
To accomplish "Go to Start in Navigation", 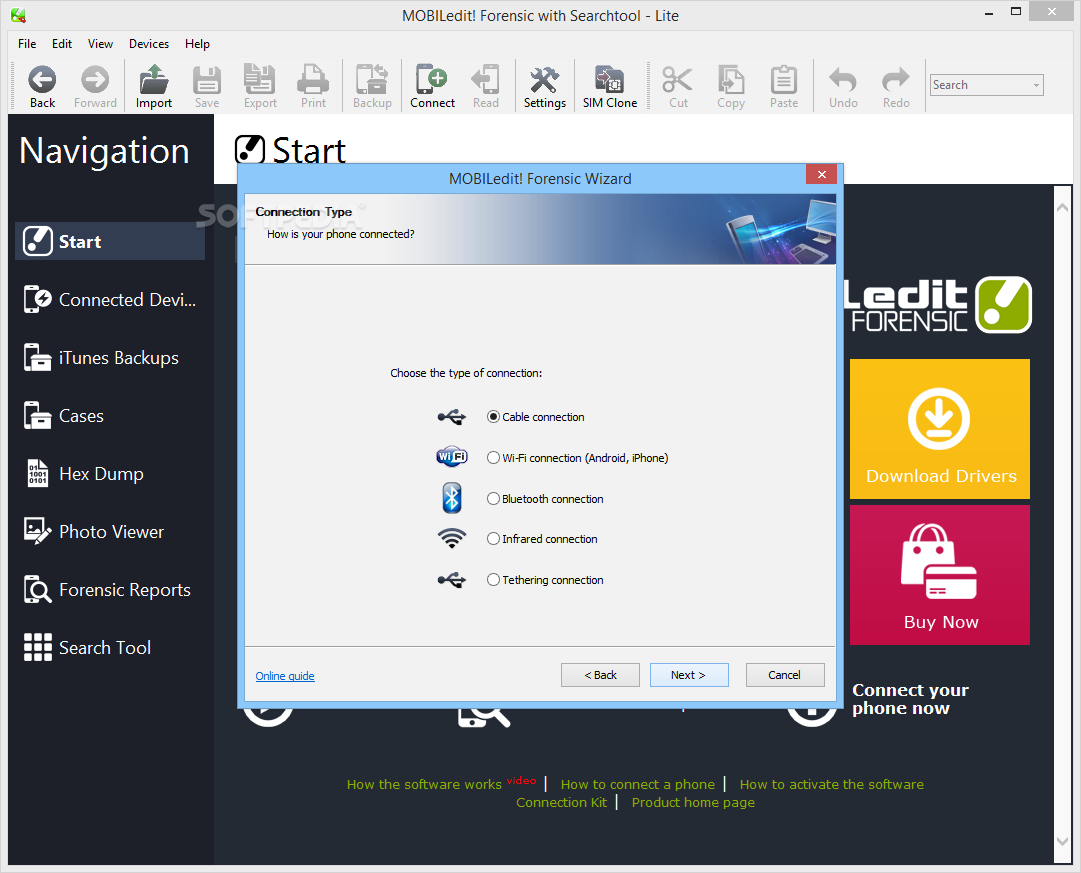I will coord(110,241).
